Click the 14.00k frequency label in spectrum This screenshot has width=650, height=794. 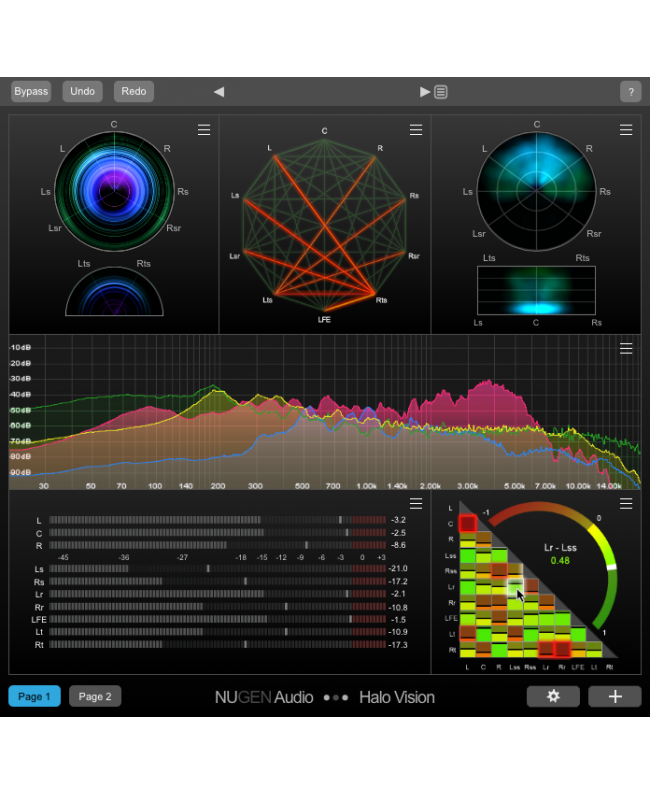[608, 486]
